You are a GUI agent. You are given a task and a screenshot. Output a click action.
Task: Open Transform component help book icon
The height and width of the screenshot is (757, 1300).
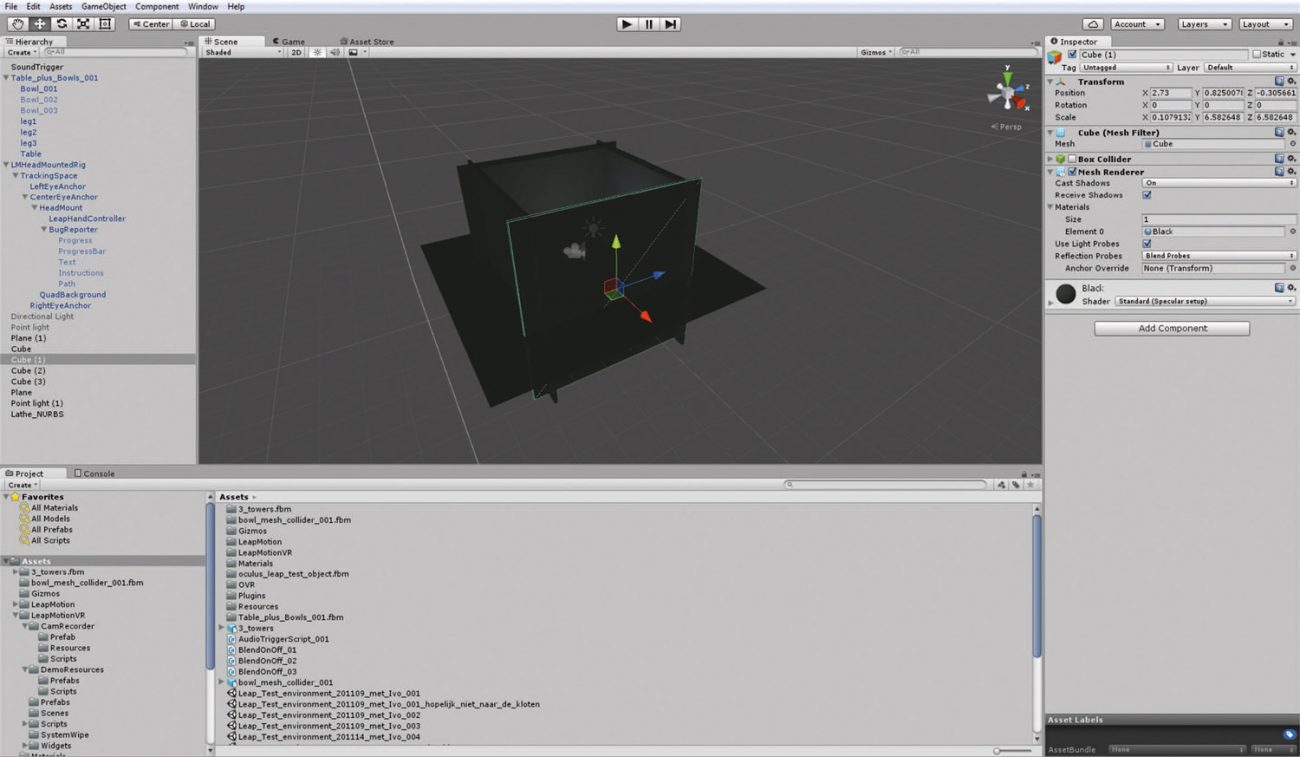(x=1279, y=81)
